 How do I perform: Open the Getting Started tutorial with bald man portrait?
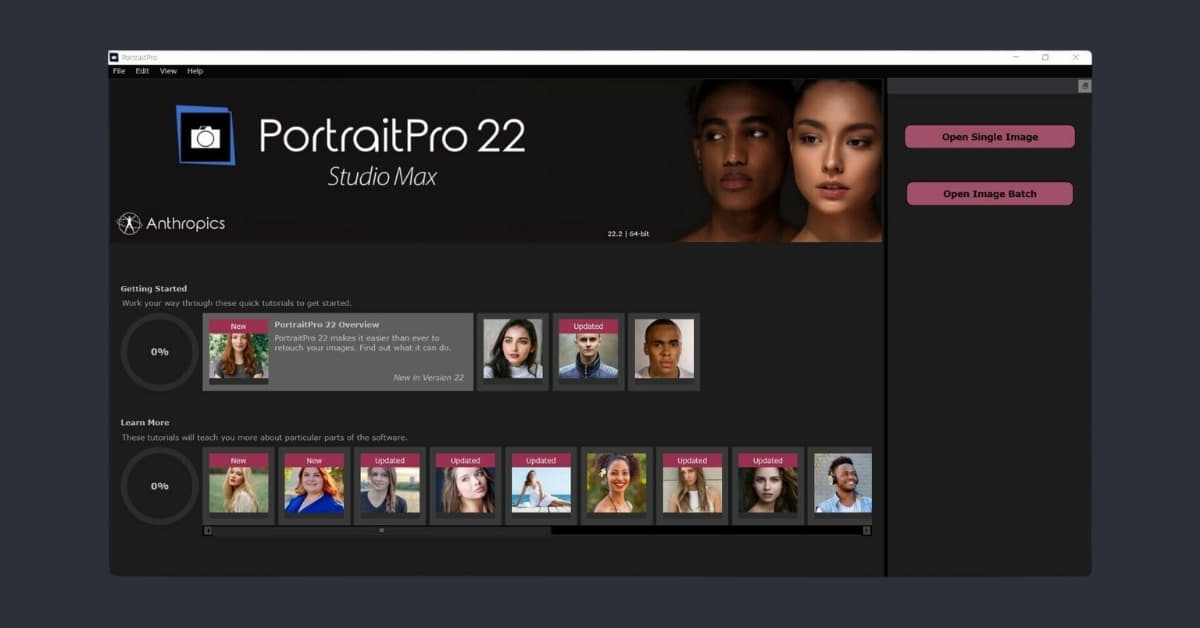coord(664,352)
